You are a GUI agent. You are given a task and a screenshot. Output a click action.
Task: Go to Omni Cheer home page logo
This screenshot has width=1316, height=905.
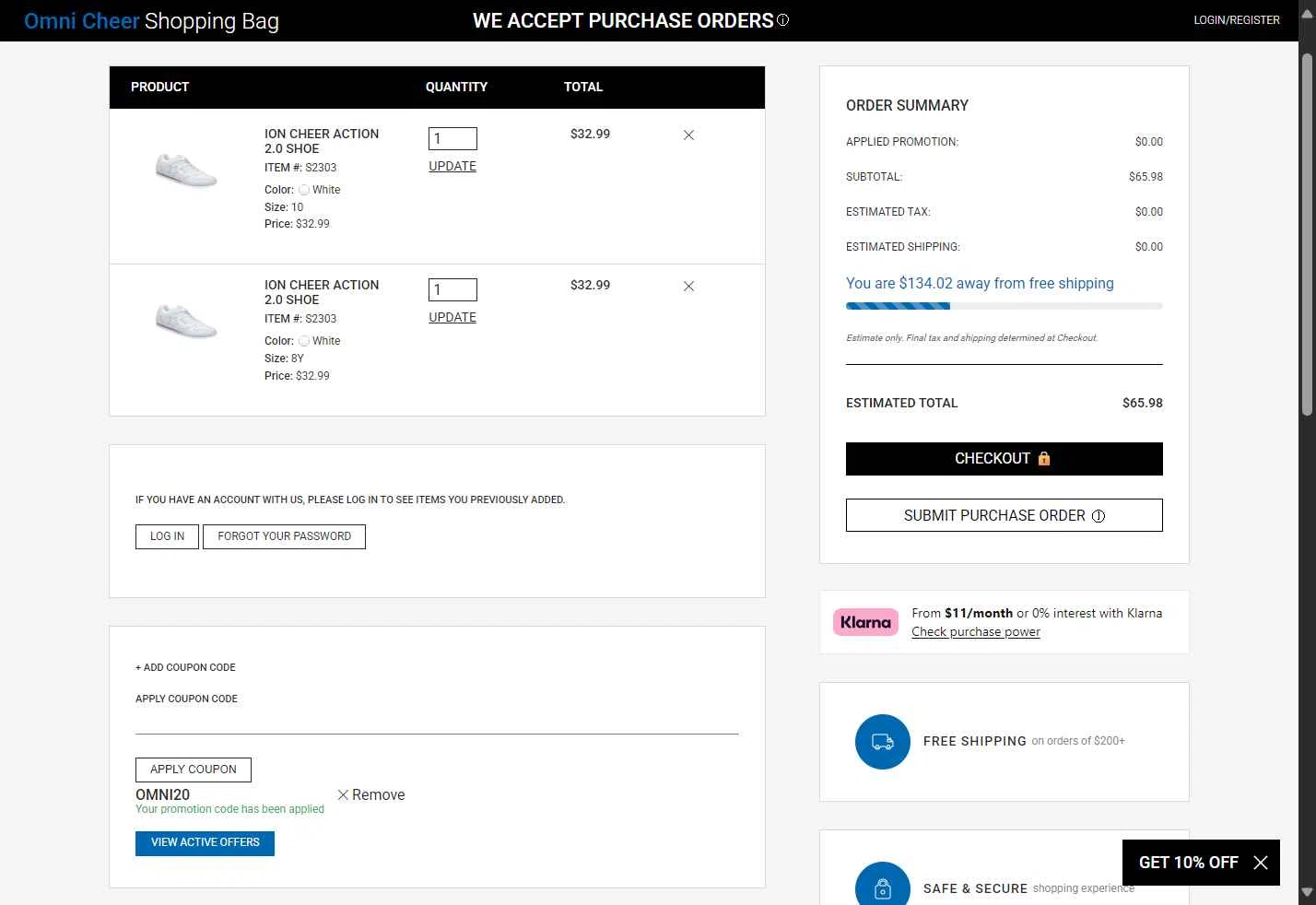click(82, 21)
